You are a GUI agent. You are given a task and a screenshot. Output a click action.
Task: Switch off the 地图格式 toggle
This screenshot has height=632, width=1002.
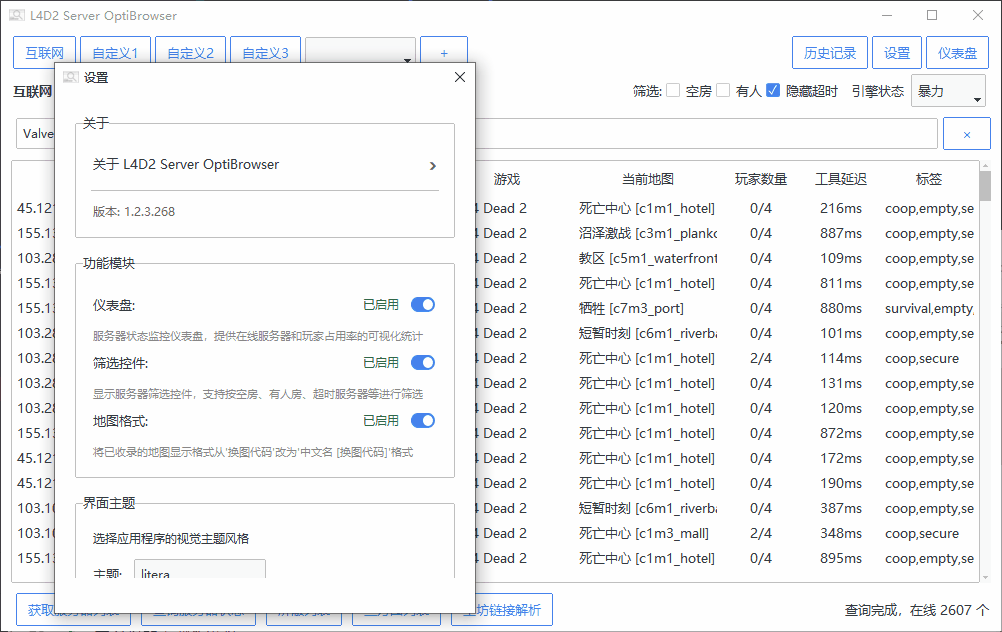coord(422,421)
